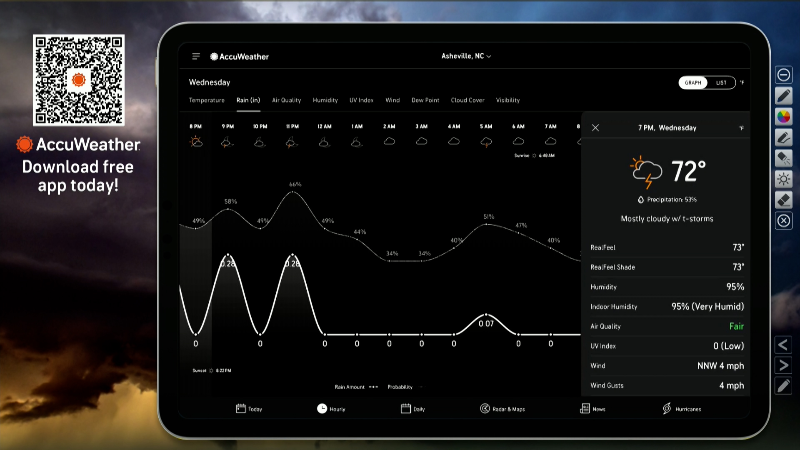Click the Air Quality Fair value

coord(736,326)
